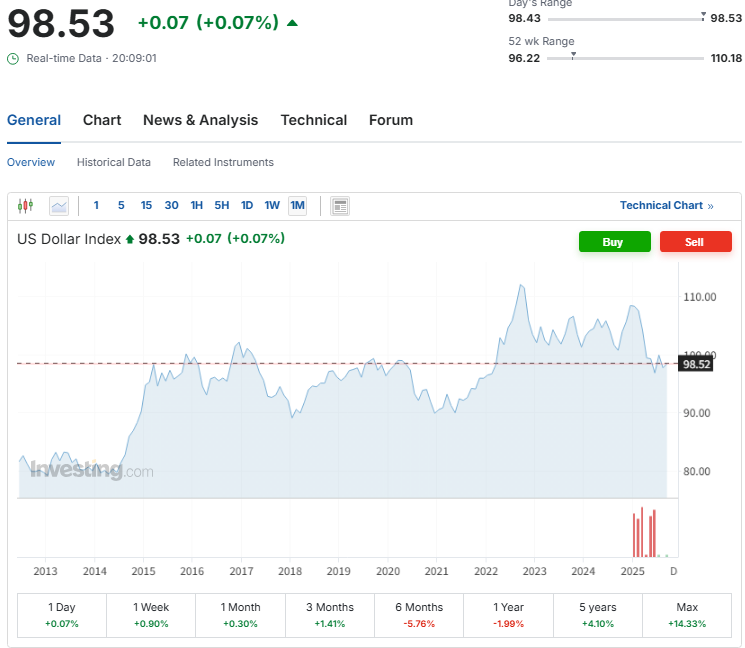745x648 pixels.
Task: Choose the 1W chart interval
Action: pos(272,206)
